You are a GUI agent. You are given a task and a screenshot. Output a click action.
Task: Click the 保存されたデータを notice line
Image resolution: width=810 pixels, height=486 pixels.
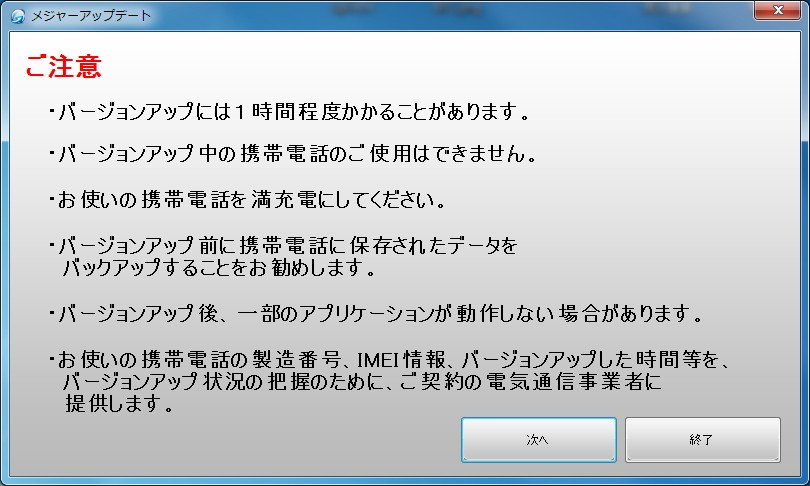click(x=284, y=245)
